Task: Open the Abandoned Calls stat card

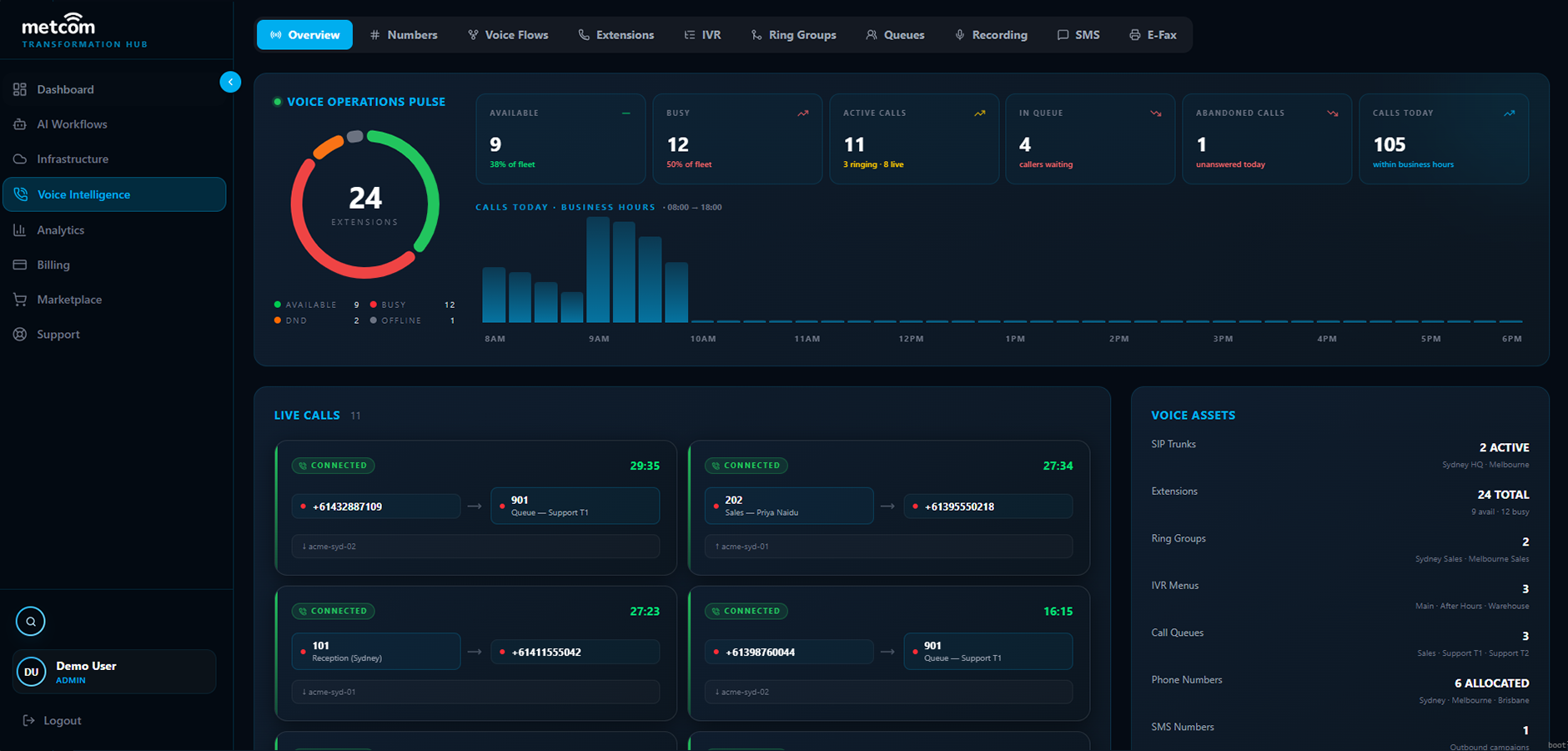Action: pos(1267,139)
